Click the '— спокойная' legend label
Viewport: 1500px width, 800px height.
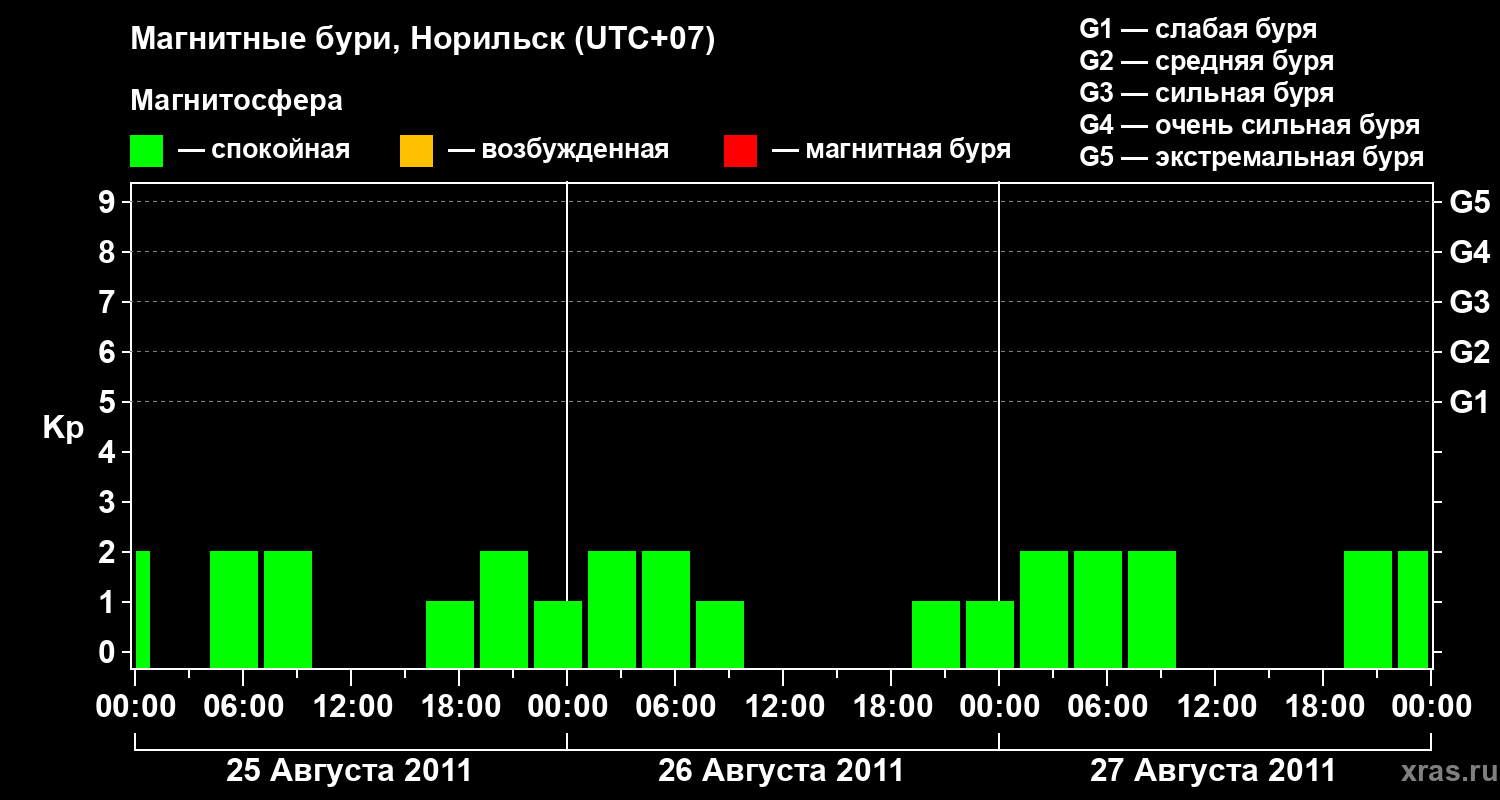(x=264, y=151)
